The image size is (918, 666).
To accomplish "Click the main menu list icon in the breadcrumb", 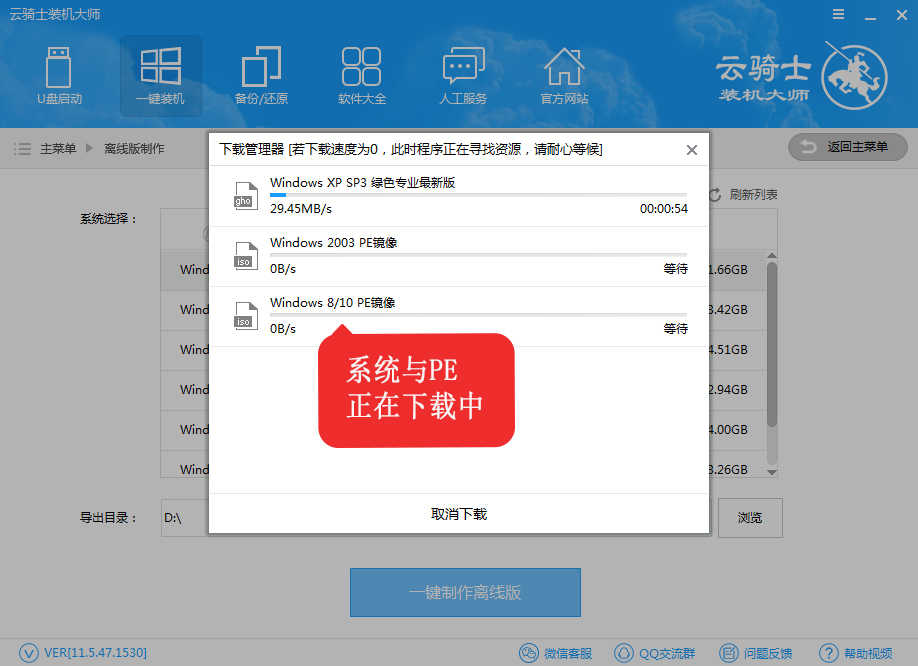I will [x=22, y=149].
